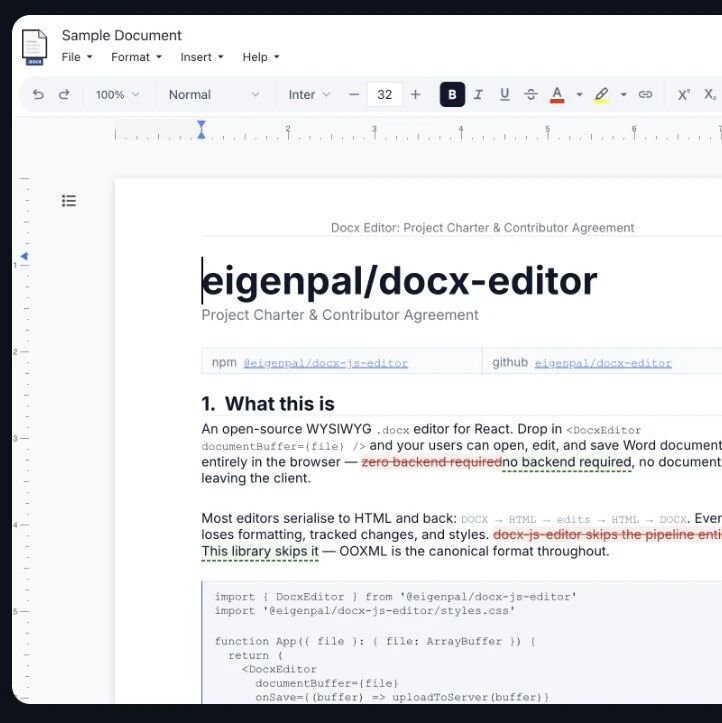The width and height of the screenshot is (722, 723).
Task: Click the deleted text zero backend required
Action: (x=432, y=462)
